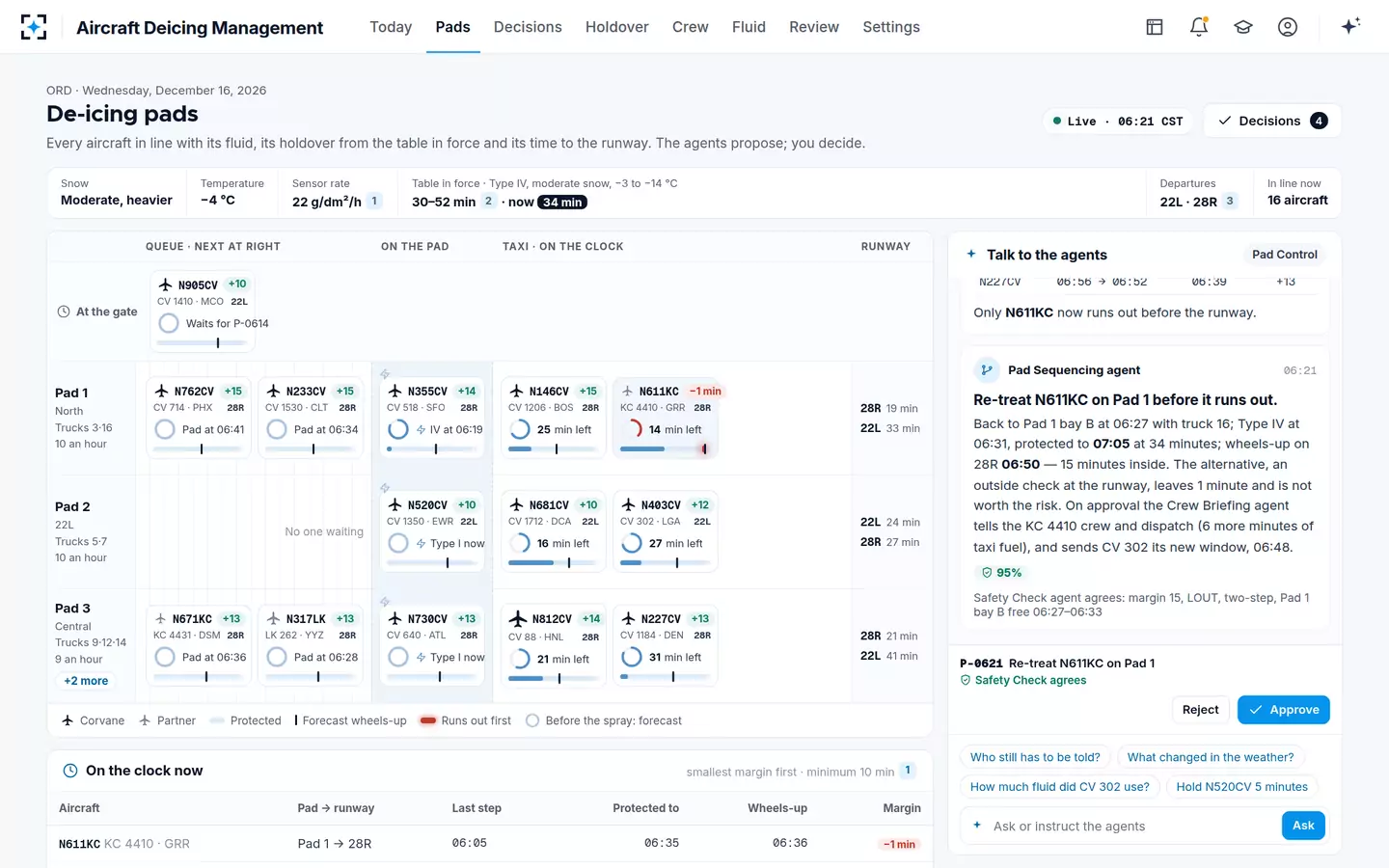Click N227CV holdover progress bar
The width and height of the screenshot is (1389, 868).
(x=665, y=676)
